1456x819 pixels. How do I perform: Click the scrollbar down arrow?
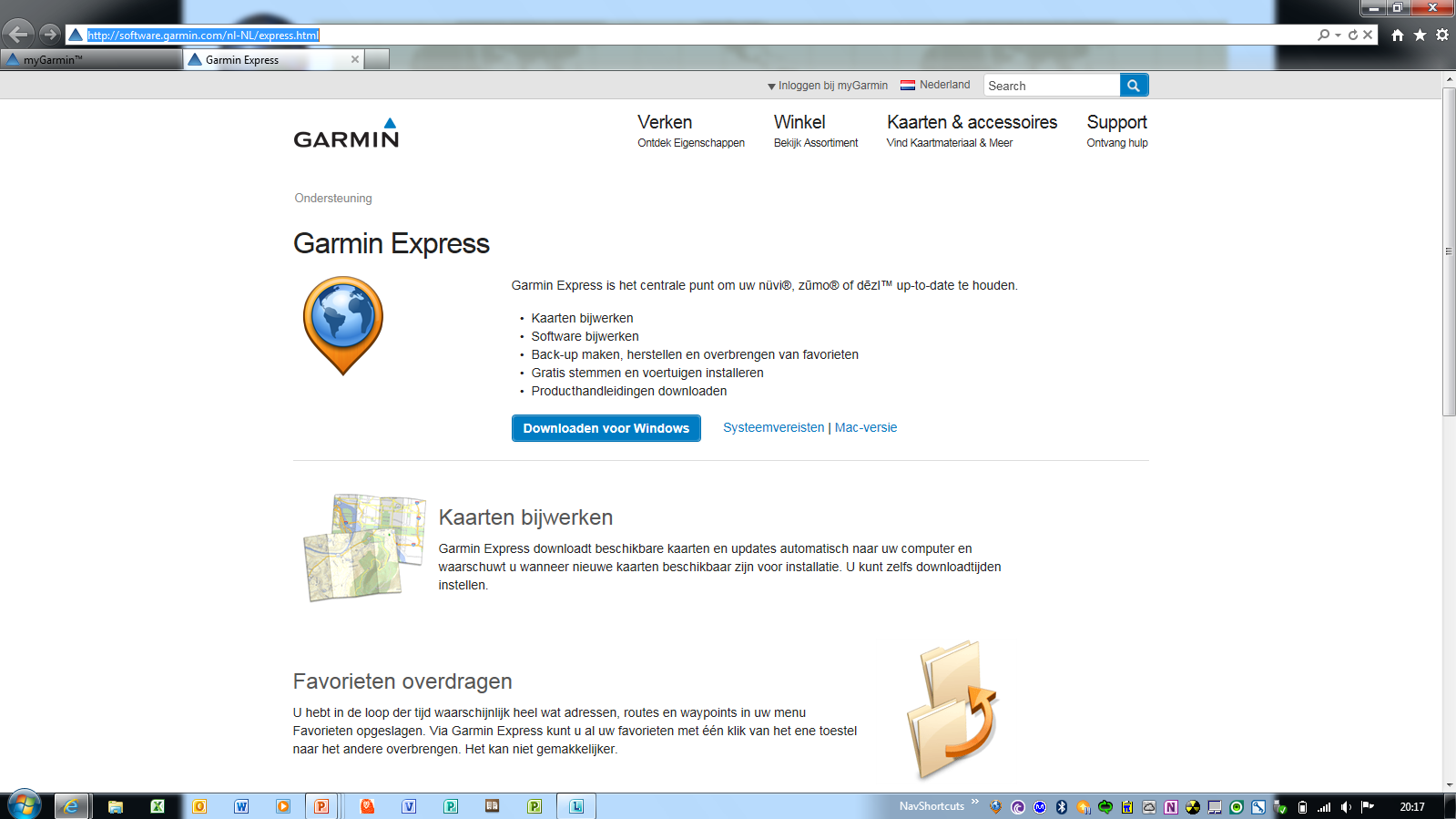[1449, 784]
